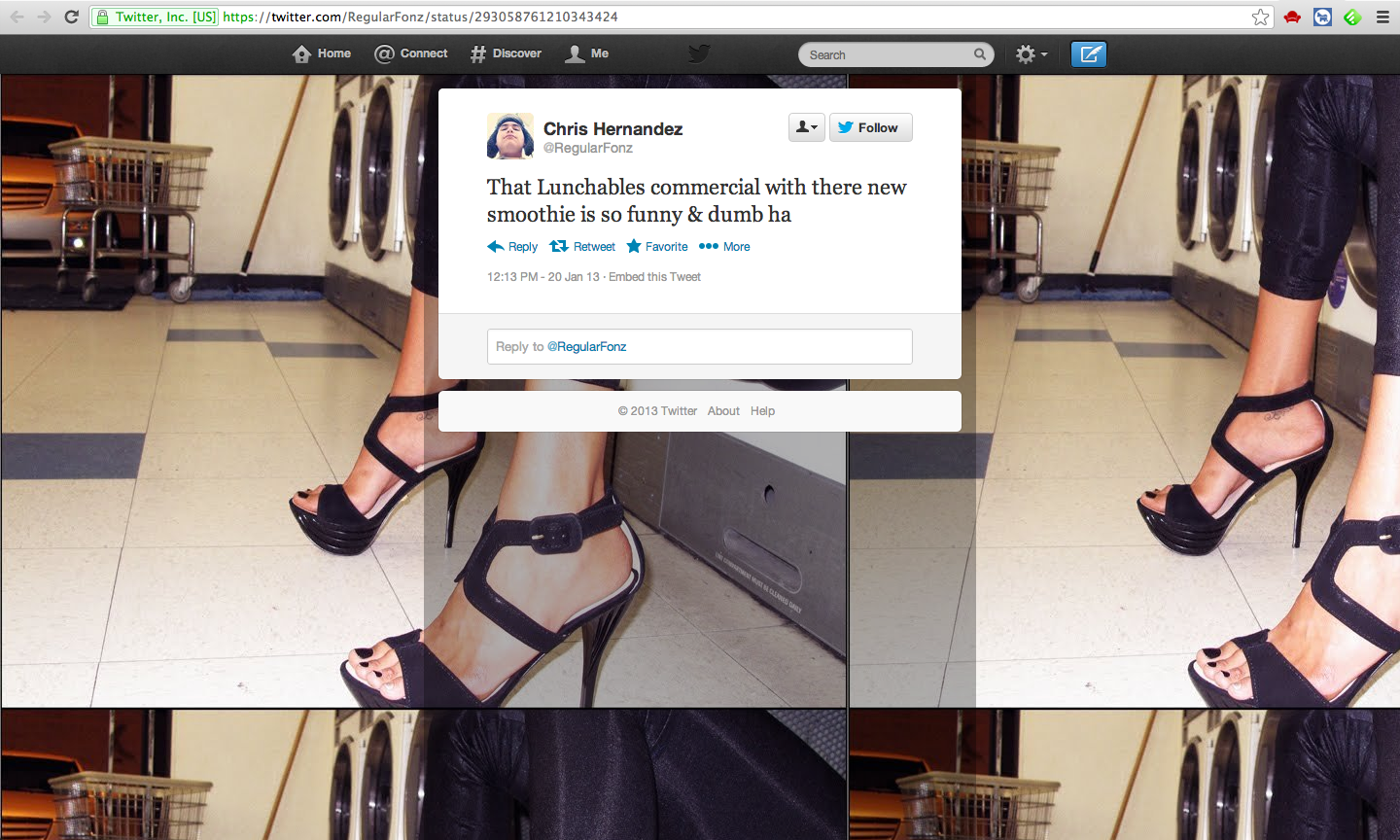Click the © 2013 Twitter footer text
The width and height of the screenshot is (1400, 840).
click(x=657, y=411)
